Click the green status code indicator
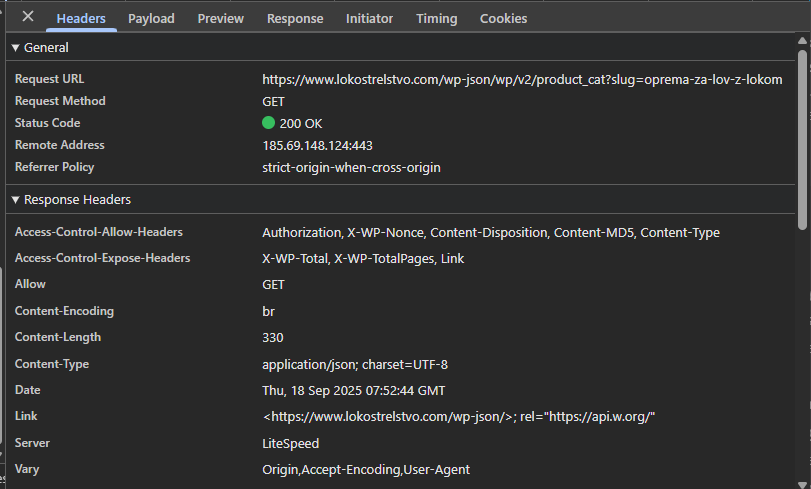Screen dimensions: 811x489 click(x=268, y=123)
